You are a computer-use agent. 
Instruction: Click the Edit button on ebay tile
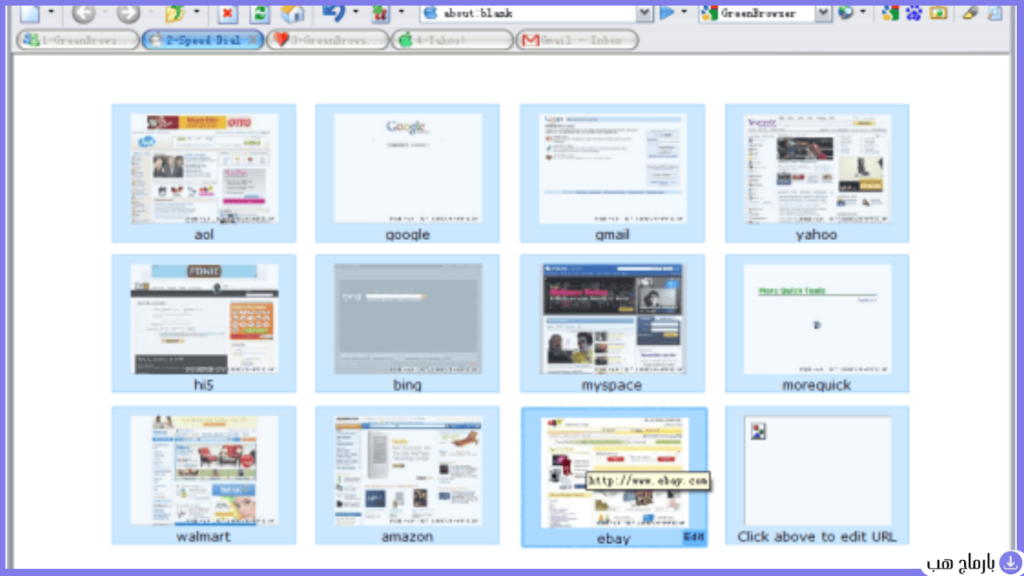pos(694,537)
